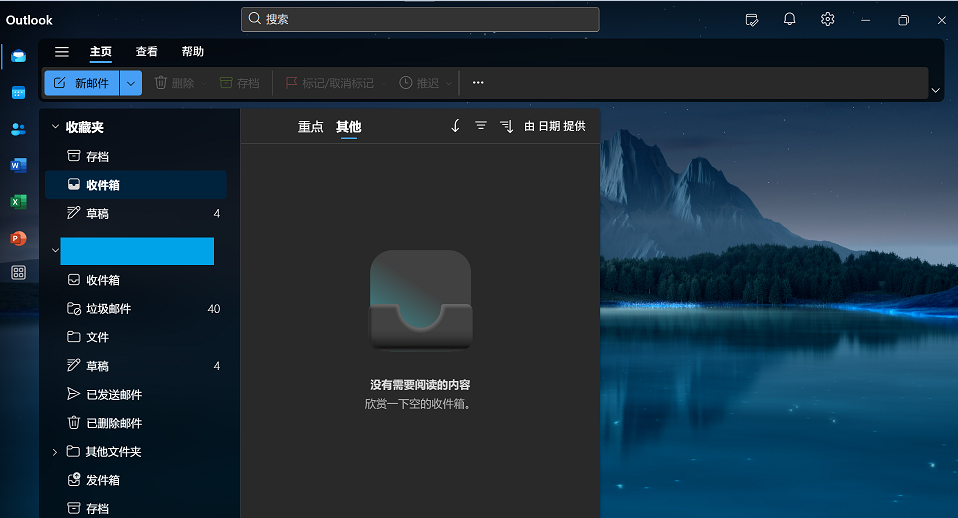The height and width of the screenshot is (518, 958).
Task: Open the 已删除邮件 folder
Action: pos(136,423)
